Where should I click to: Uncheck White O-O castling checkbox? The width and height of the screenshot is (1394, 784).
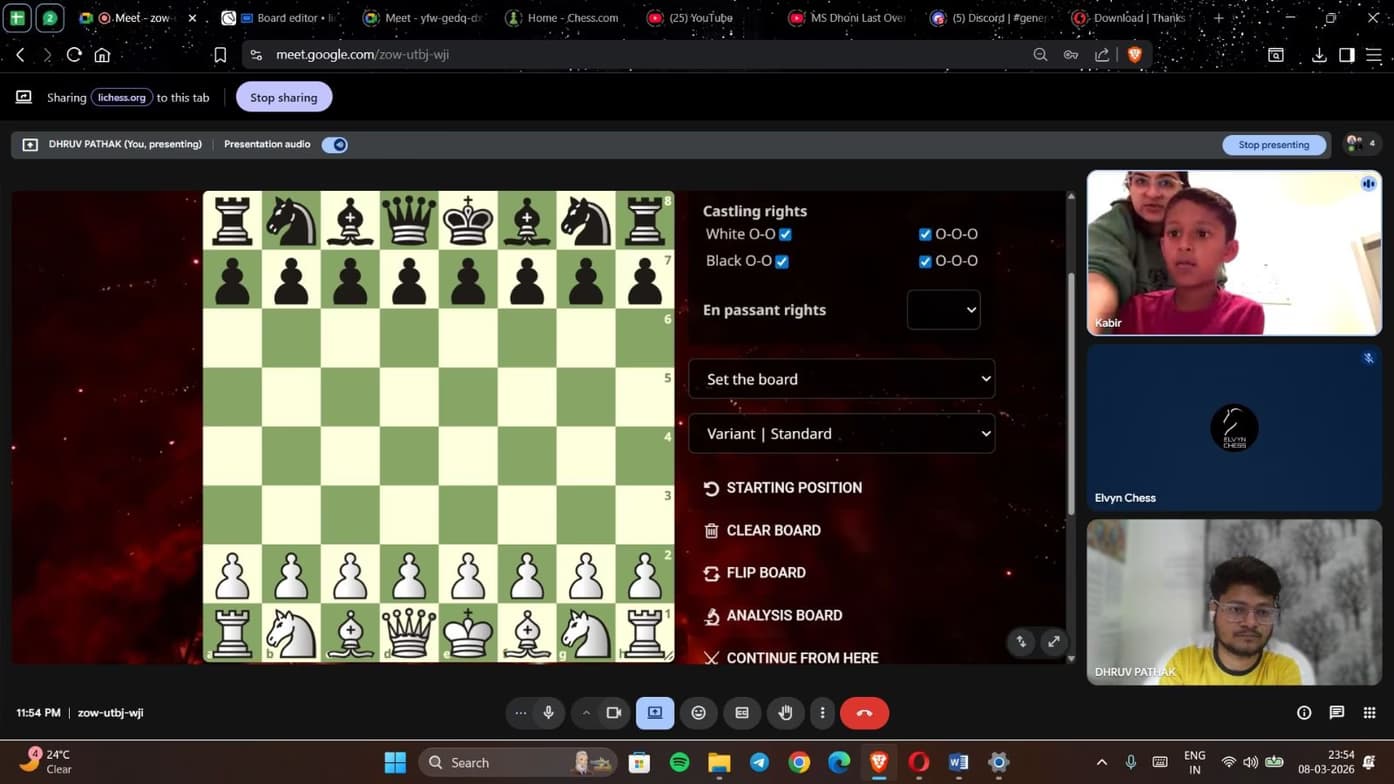tap(785, 235)
